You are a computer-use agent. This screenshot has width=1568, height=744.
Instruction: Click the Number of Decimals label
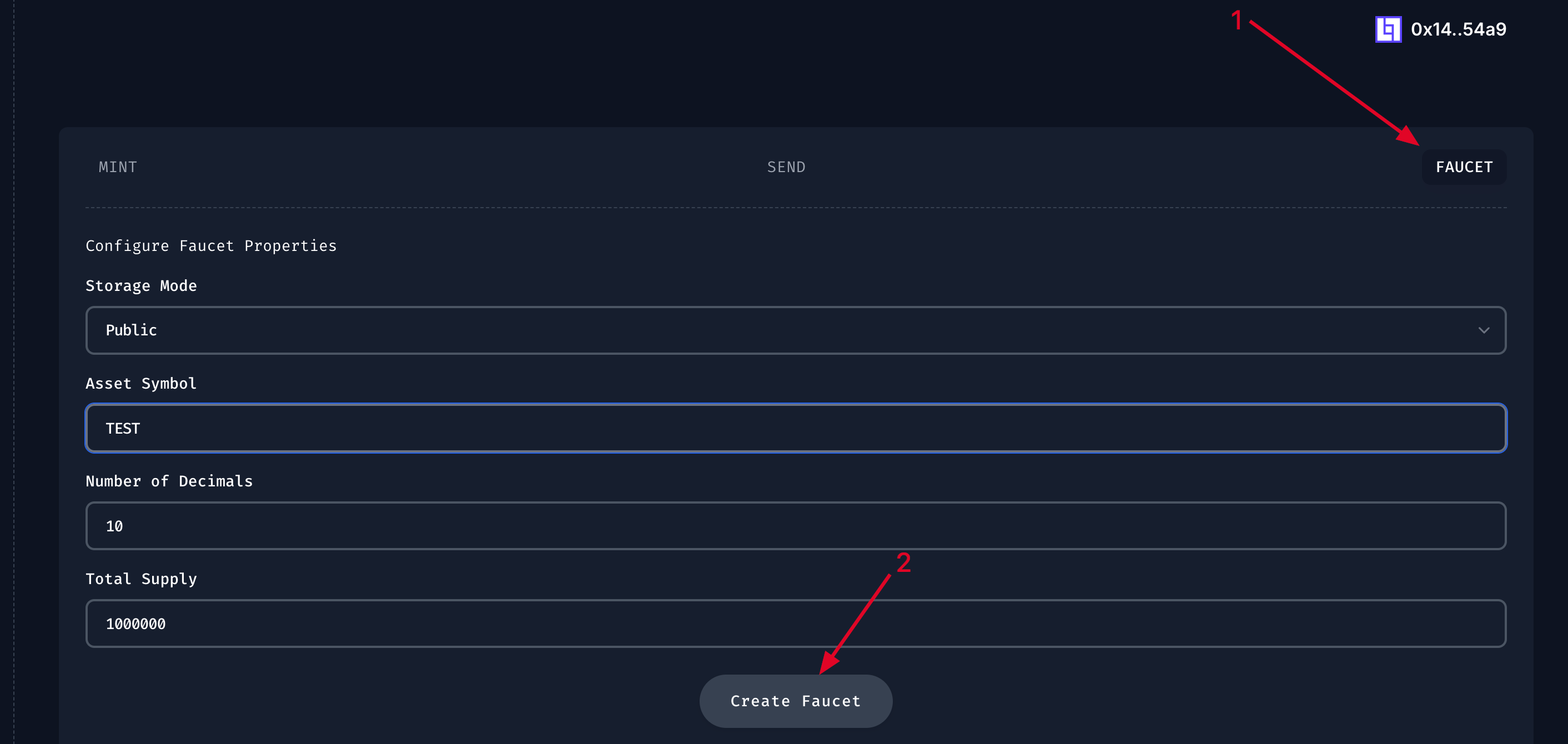click(169, 481)
